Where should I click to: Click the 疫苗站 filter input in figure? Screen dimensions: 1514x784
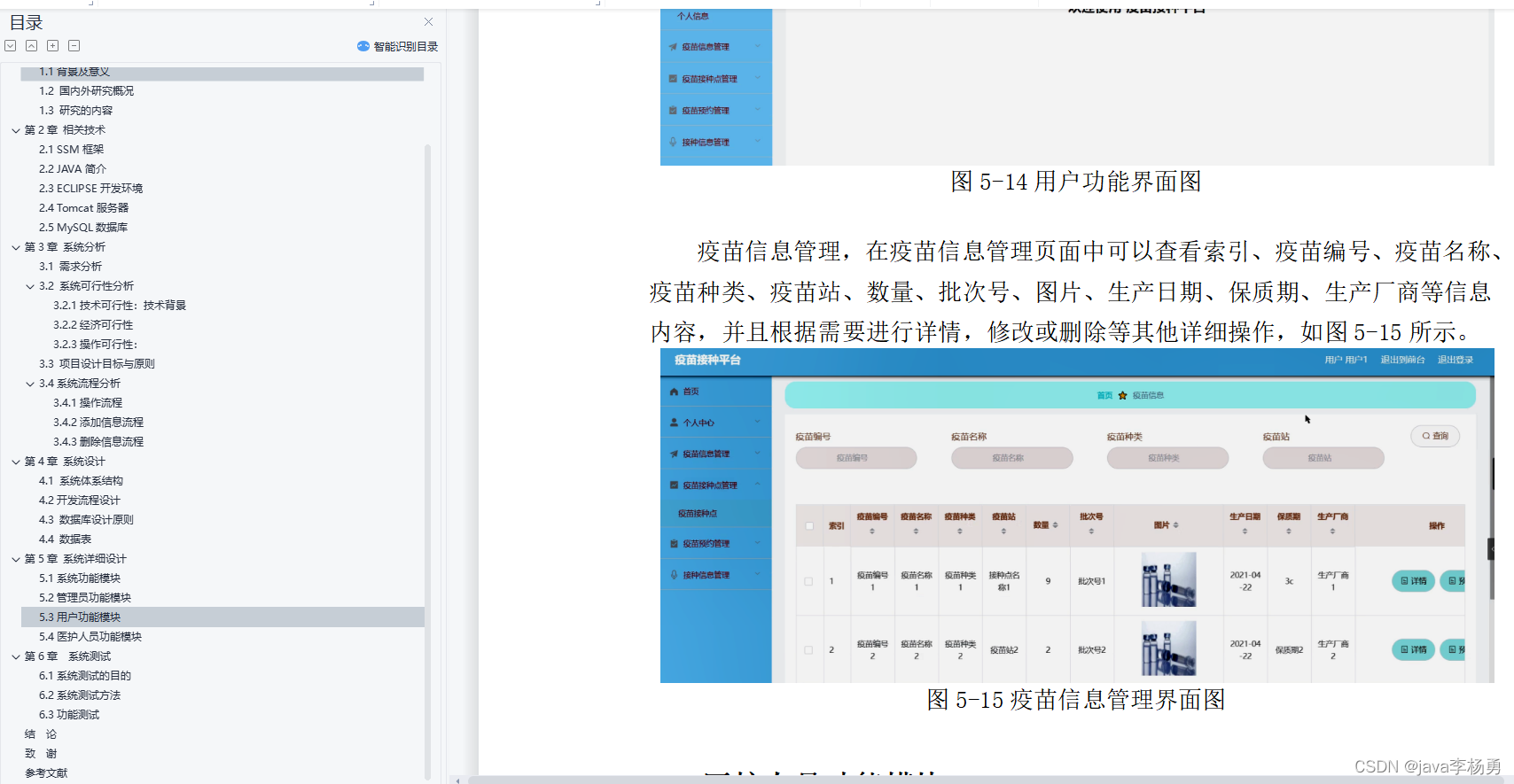[1323, 458]
